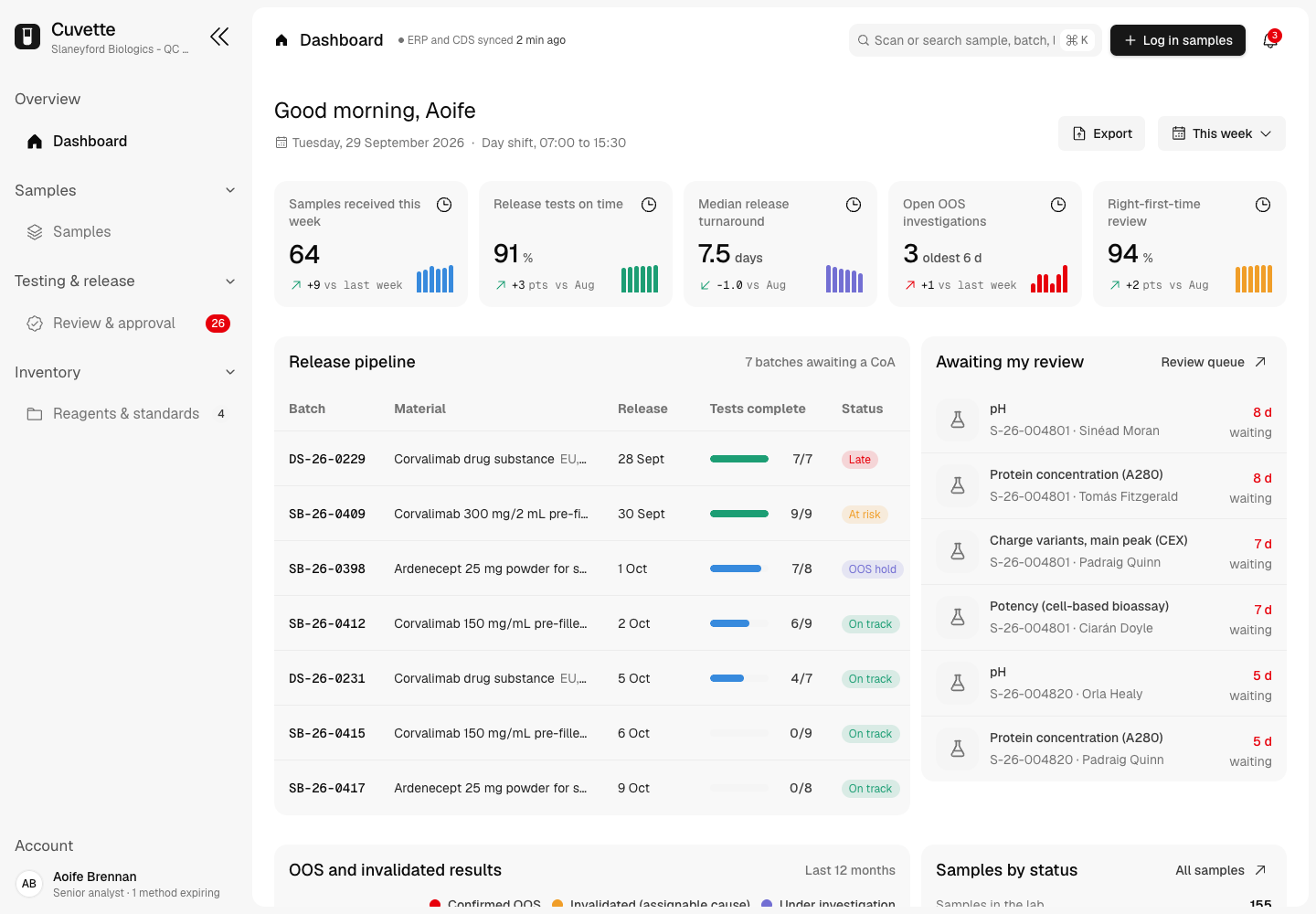This screenshot has width=1316, height=914.
Task: Click the AB user avatar
Action: point(29,884)
